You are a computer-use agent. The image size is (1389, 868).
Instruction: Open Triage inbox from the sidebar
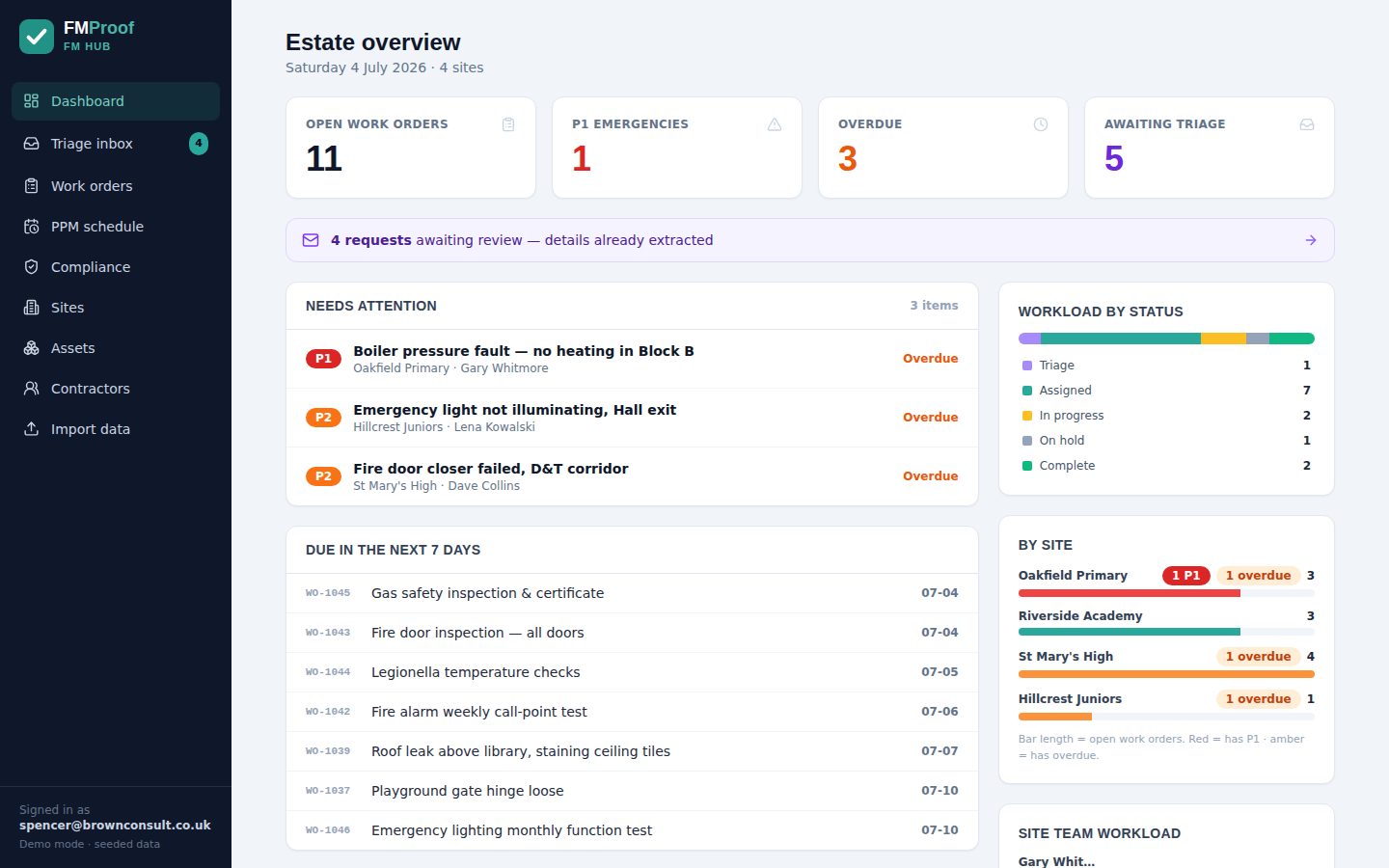116,144
